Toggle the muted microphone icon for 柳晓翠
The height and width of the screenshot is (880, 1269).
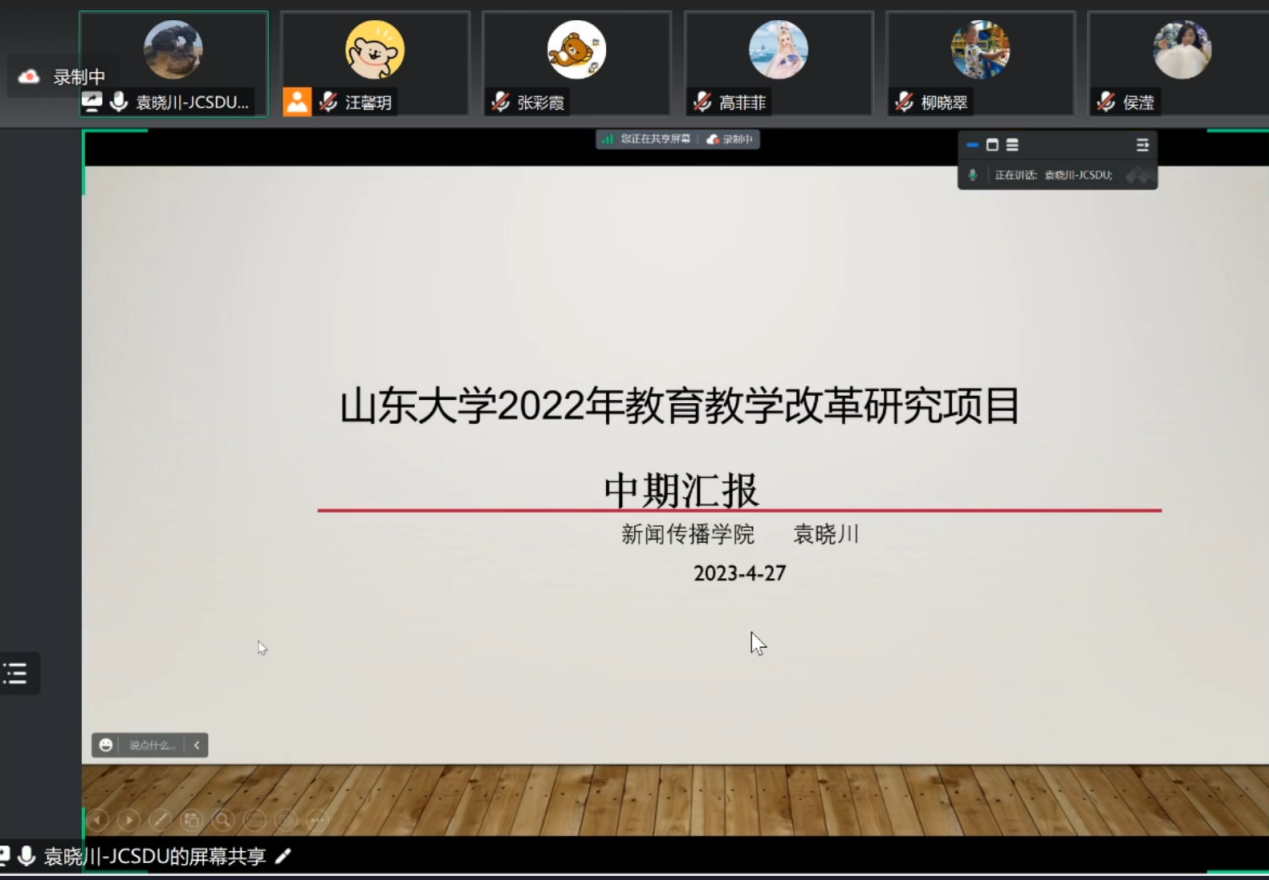pyautogui.click(x=905, y=102)
